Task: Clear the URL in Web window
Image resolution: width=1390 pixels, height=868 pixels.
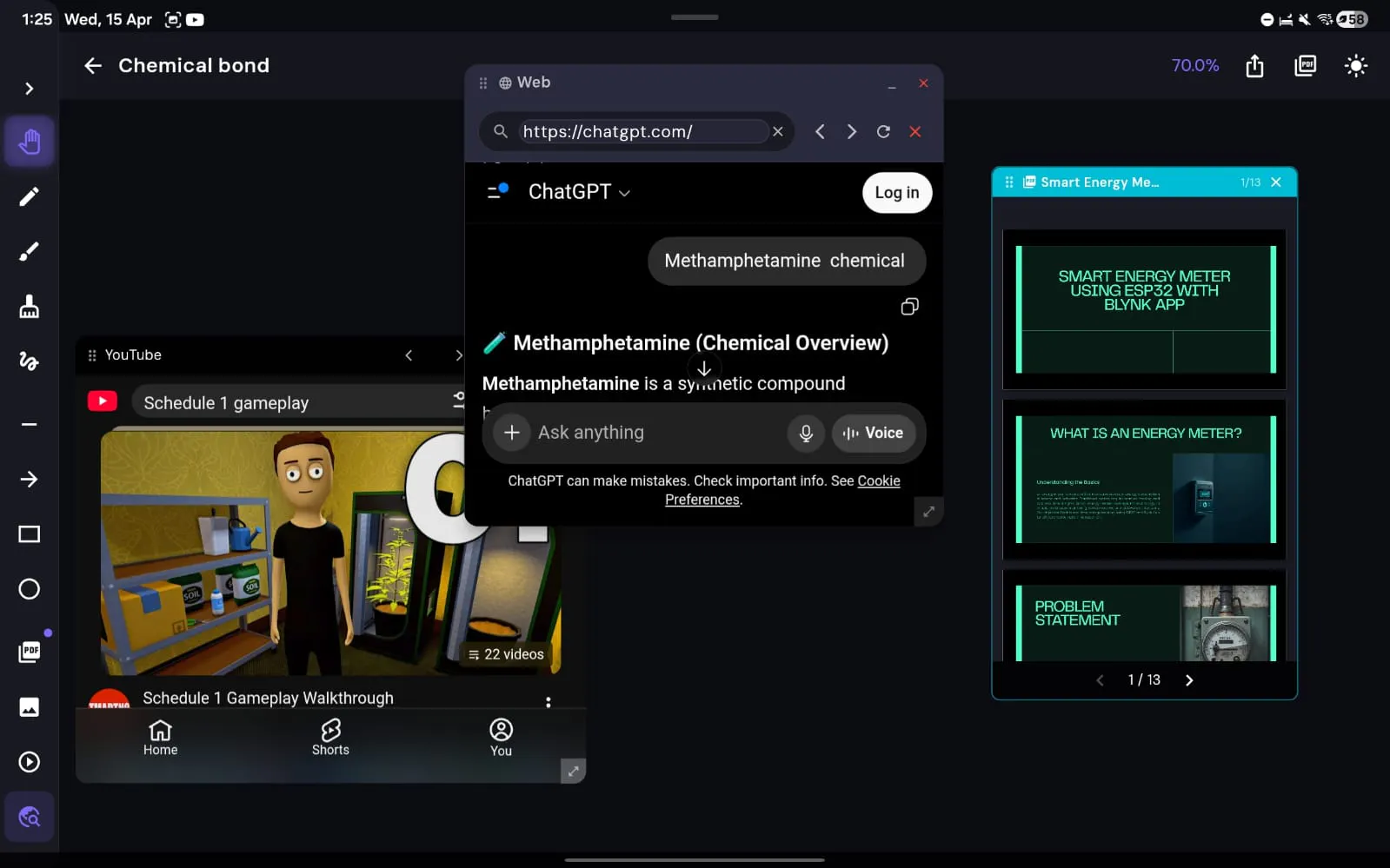Action: click(x=778, y=132)
